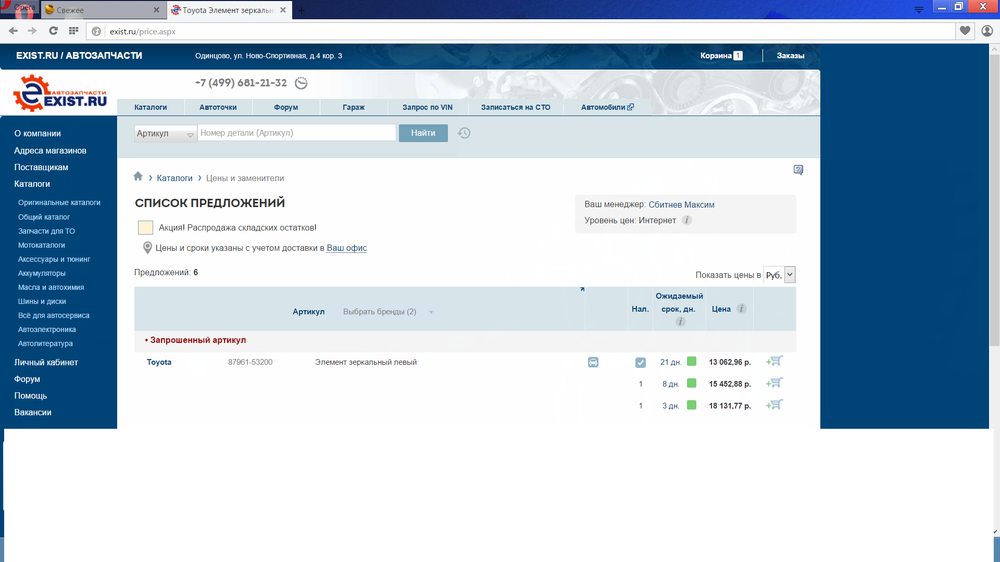Image resolution: width=1000 pixels, height=562 pixels.
Task: Open the Запрос по VIN menu tab
Action: coord(427,107)
